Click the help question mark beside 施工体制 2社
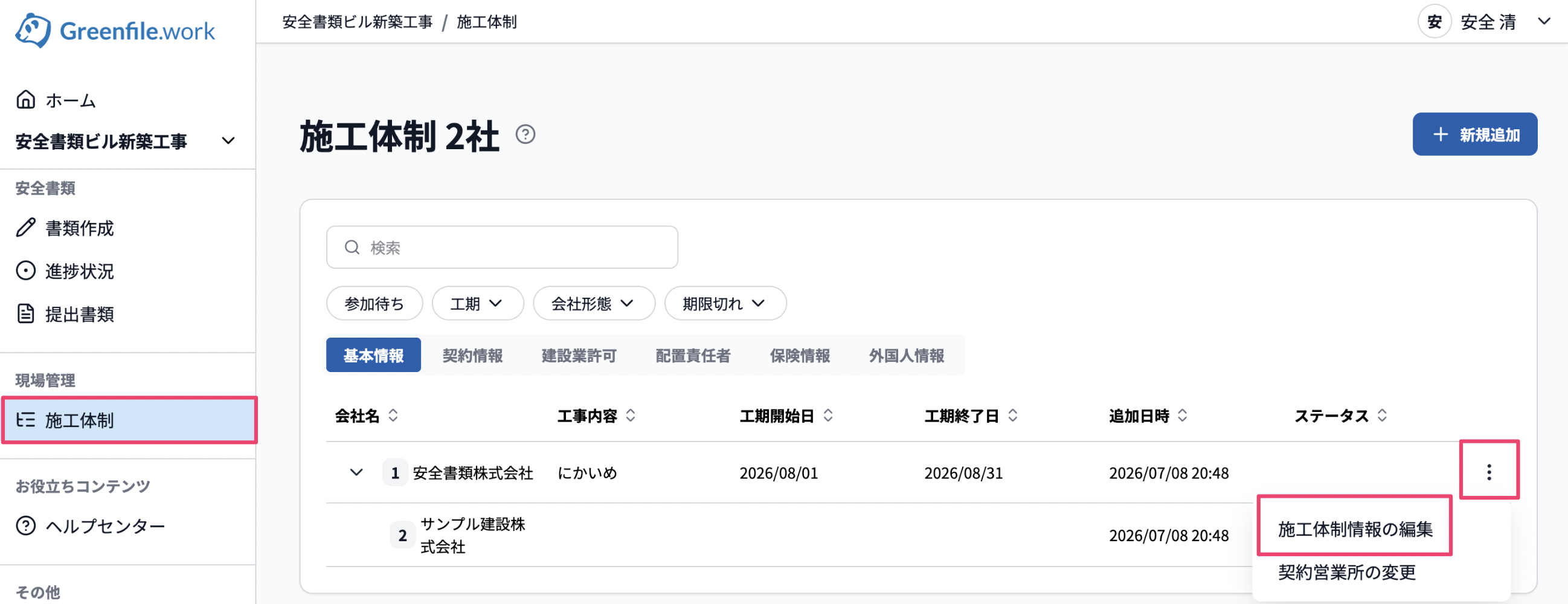This screenshot has width=1568, height=604. [525, 134]
